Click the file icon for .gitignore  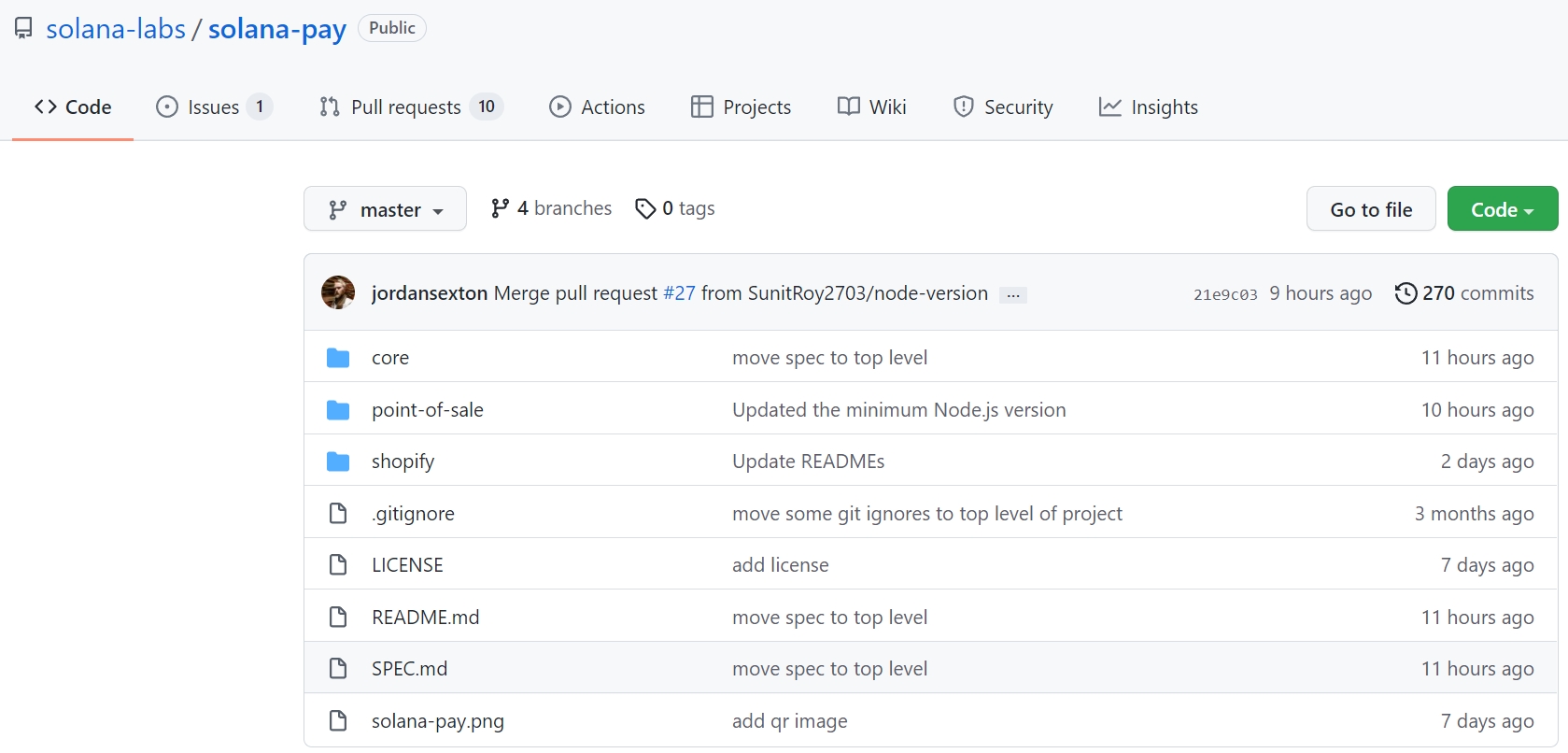[338, 513]
